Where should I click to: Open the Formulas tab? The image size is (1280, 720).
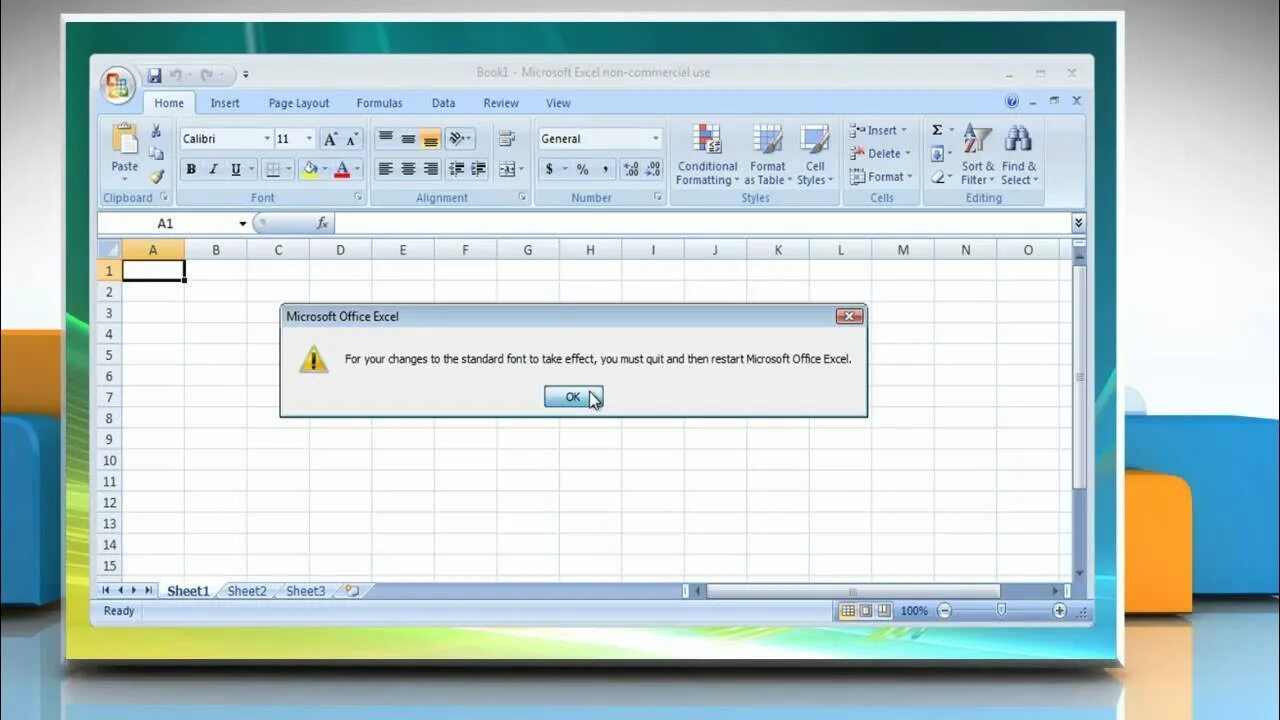click(x=379, y=103)
